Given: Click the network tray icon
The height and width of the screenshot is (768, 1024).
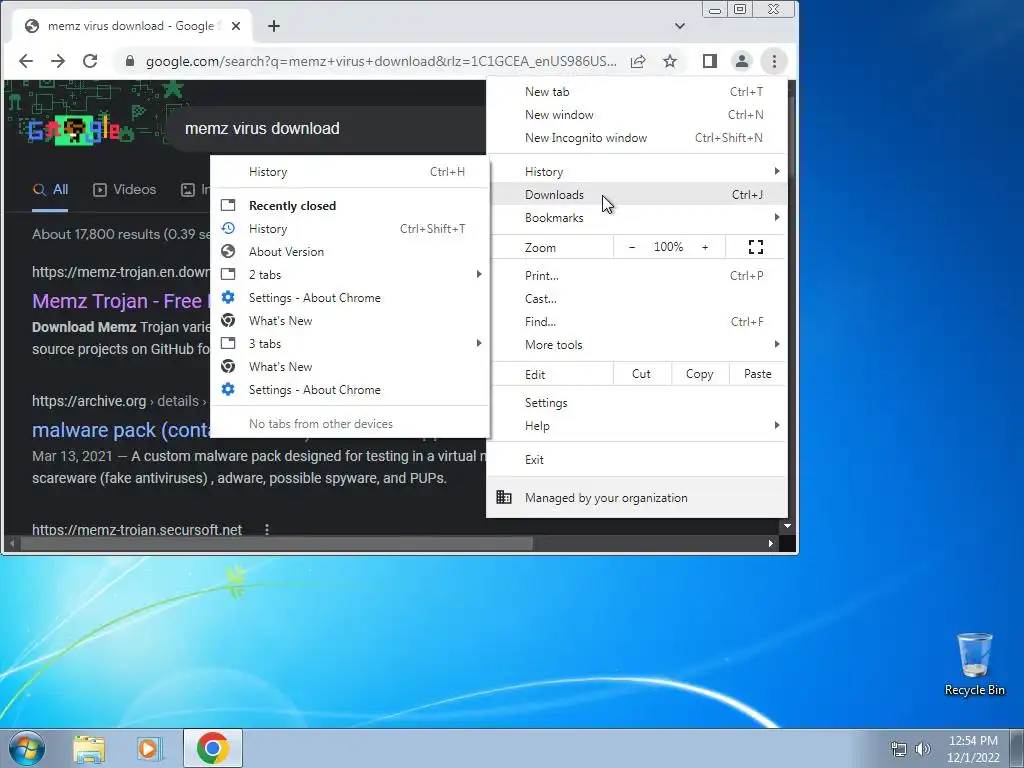Looking at the screenshot, I should (x=899, y=749).
